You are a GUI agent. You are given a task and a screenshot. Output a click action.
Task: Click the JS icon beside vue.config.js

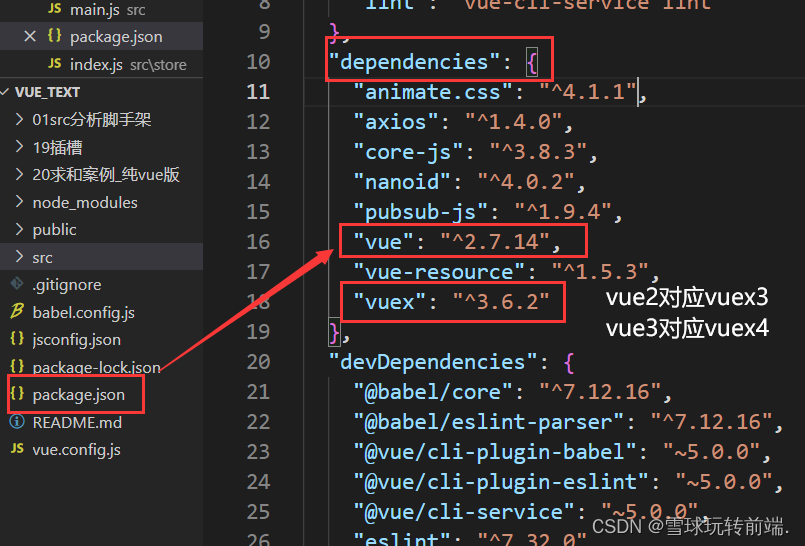(x=17, y=448)
